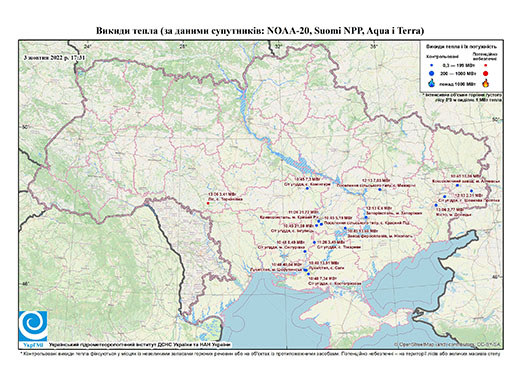Click the large blue circle legend symbol

432,73
